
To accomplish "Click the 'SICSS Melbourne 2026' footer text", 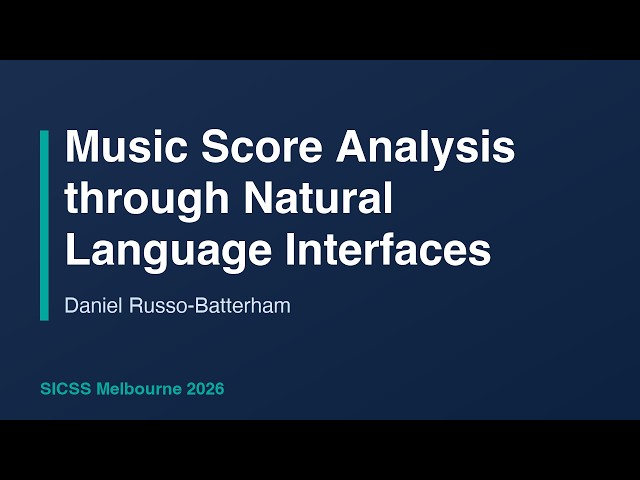I will 132,389.
